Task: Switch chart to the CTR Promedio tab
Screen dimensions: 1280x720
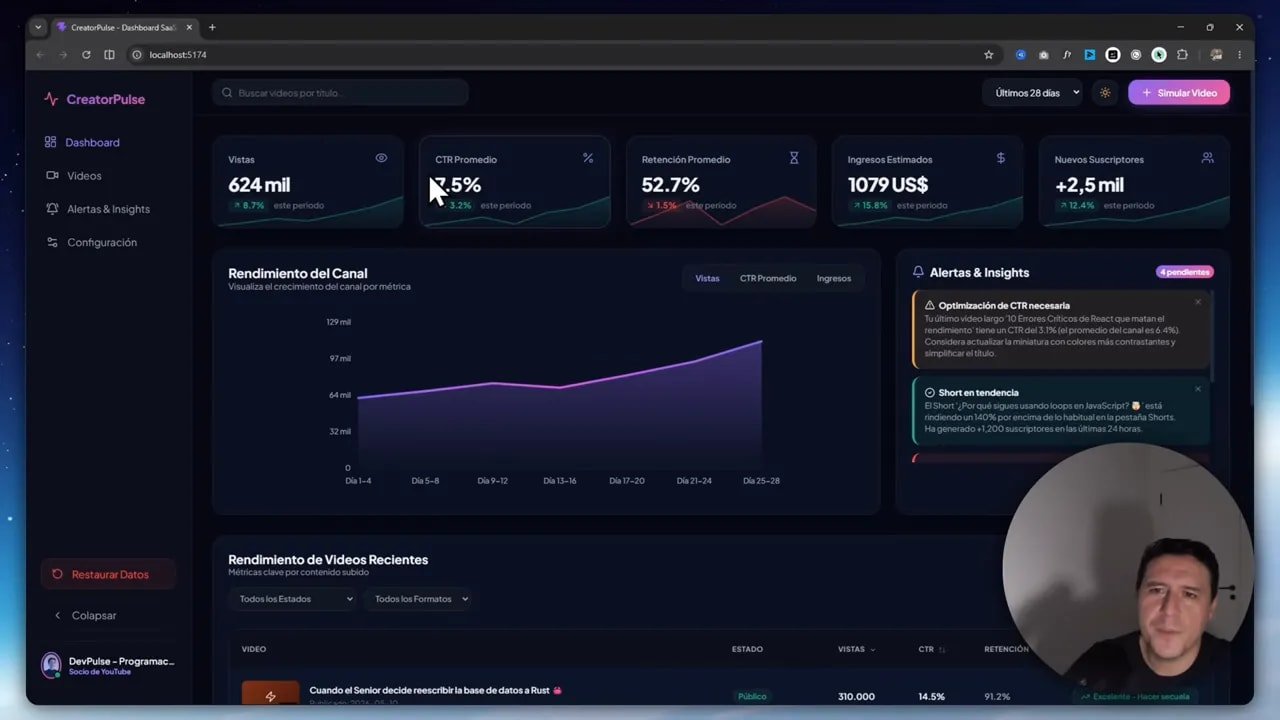Action: [x=768, y=278]
